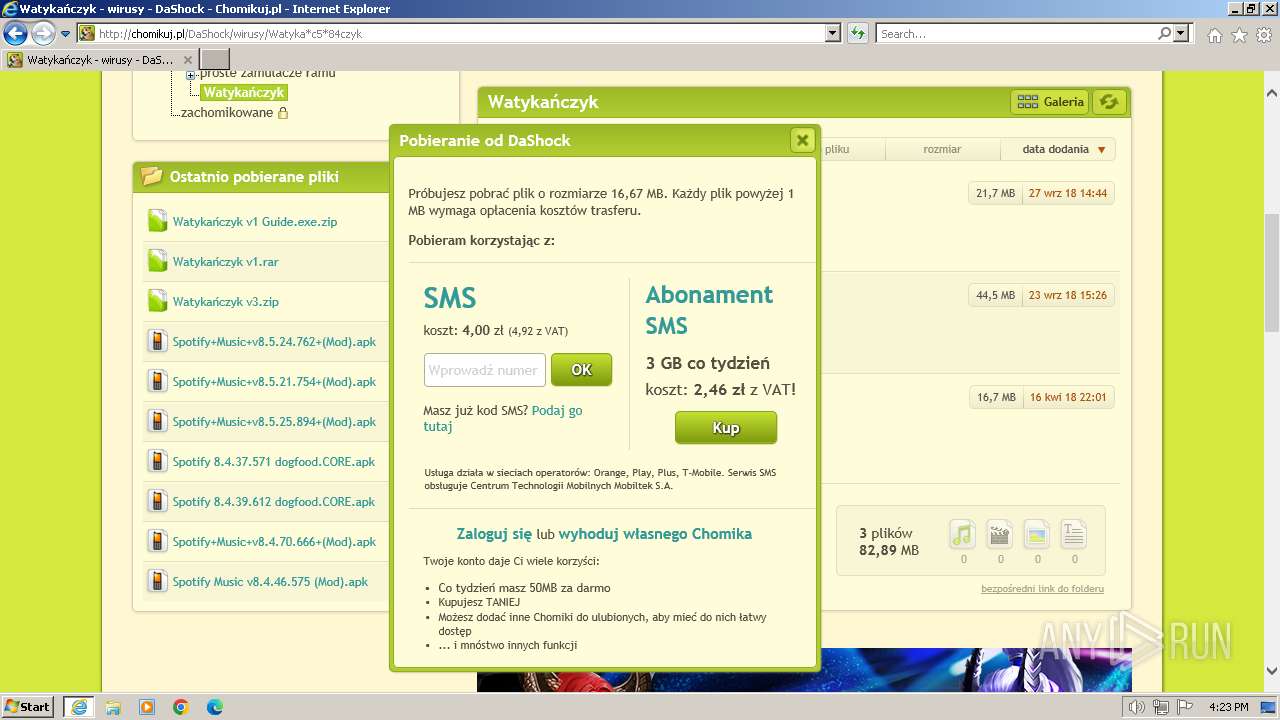
Task: Open 'wyhoduj własnego Chomika' link
Action: [655, 534]
